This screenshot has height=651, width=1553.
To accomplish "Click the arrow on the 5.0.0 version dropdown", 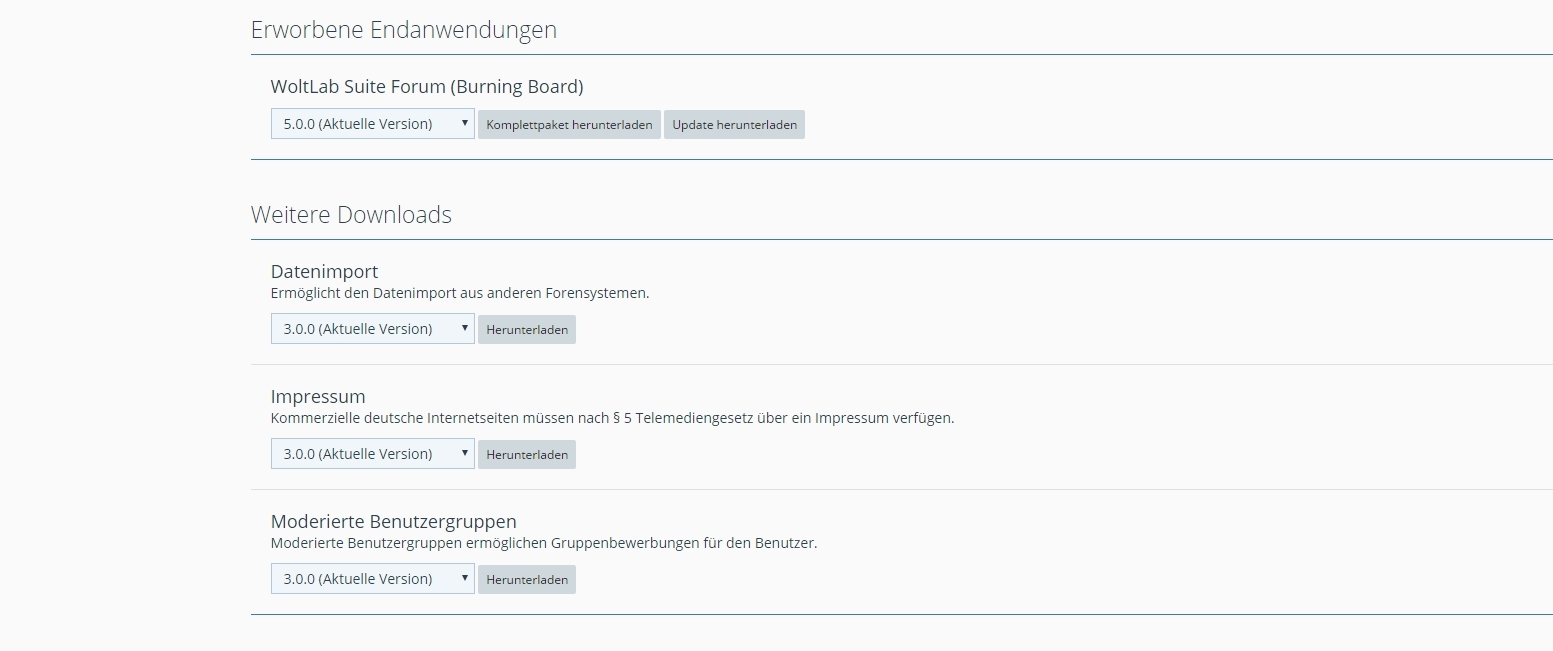I will click(465, 124).
